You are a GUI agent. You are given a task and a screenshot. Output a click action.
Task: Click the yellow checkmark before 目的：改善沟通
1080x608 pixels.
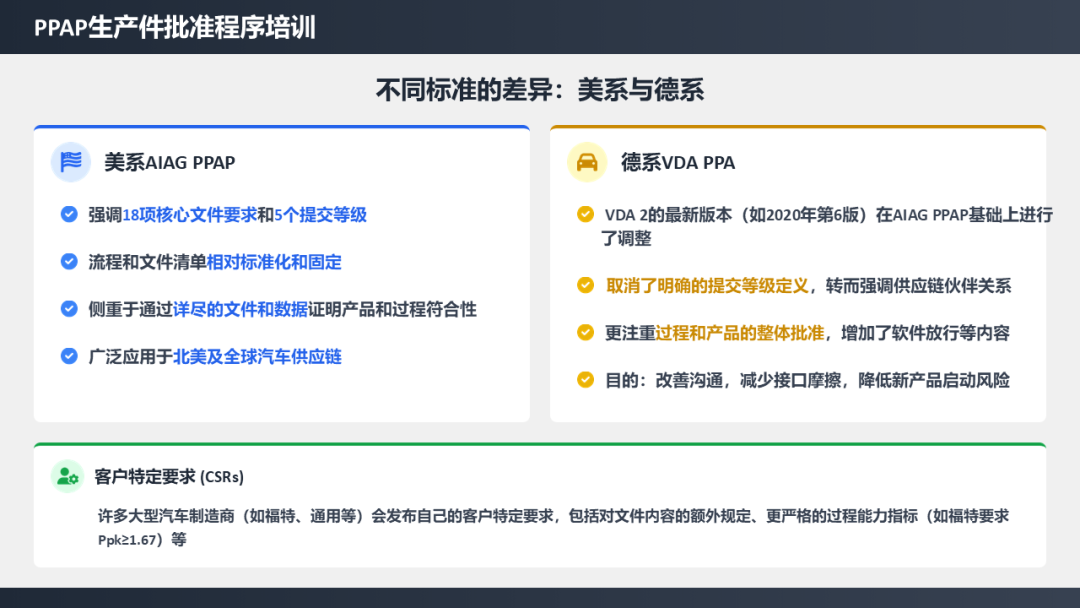tap(585, 380)
